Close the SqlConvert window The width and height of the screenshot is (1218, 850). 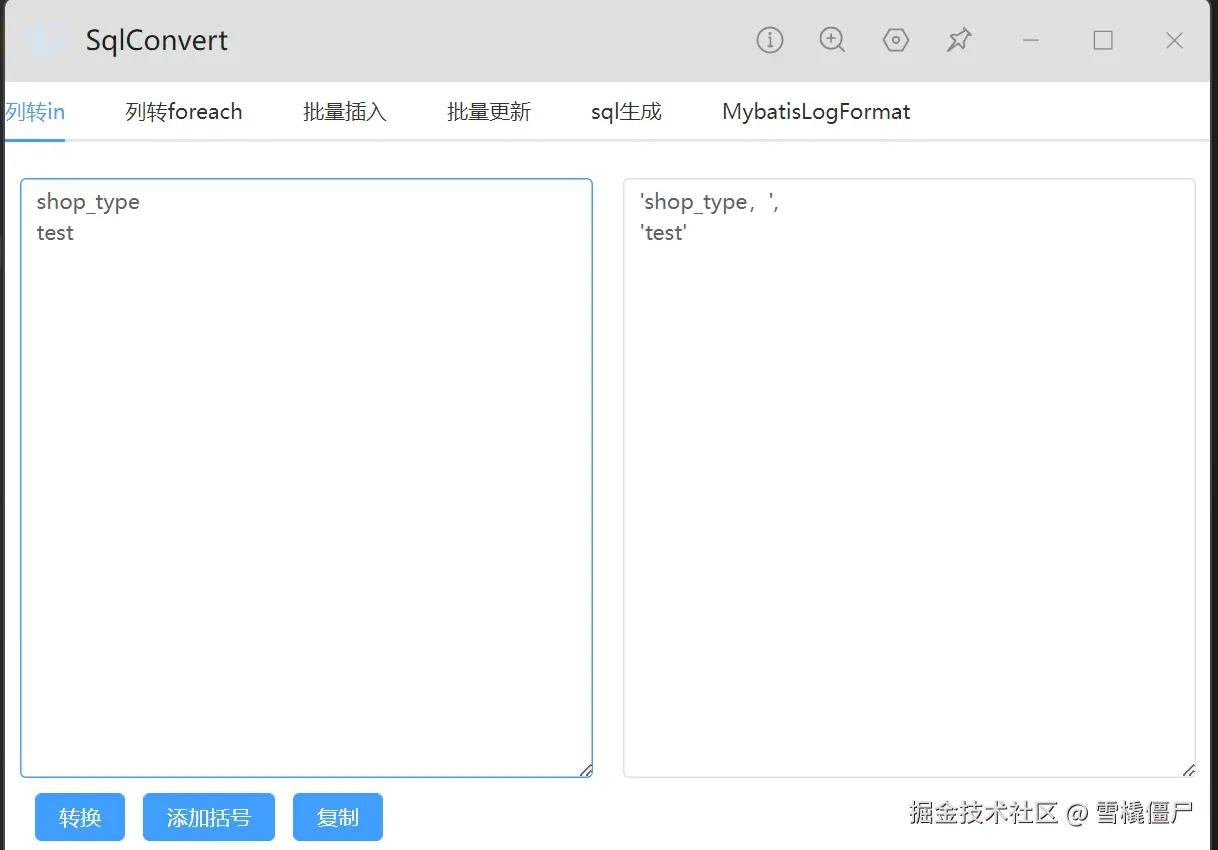[1175, 40]
